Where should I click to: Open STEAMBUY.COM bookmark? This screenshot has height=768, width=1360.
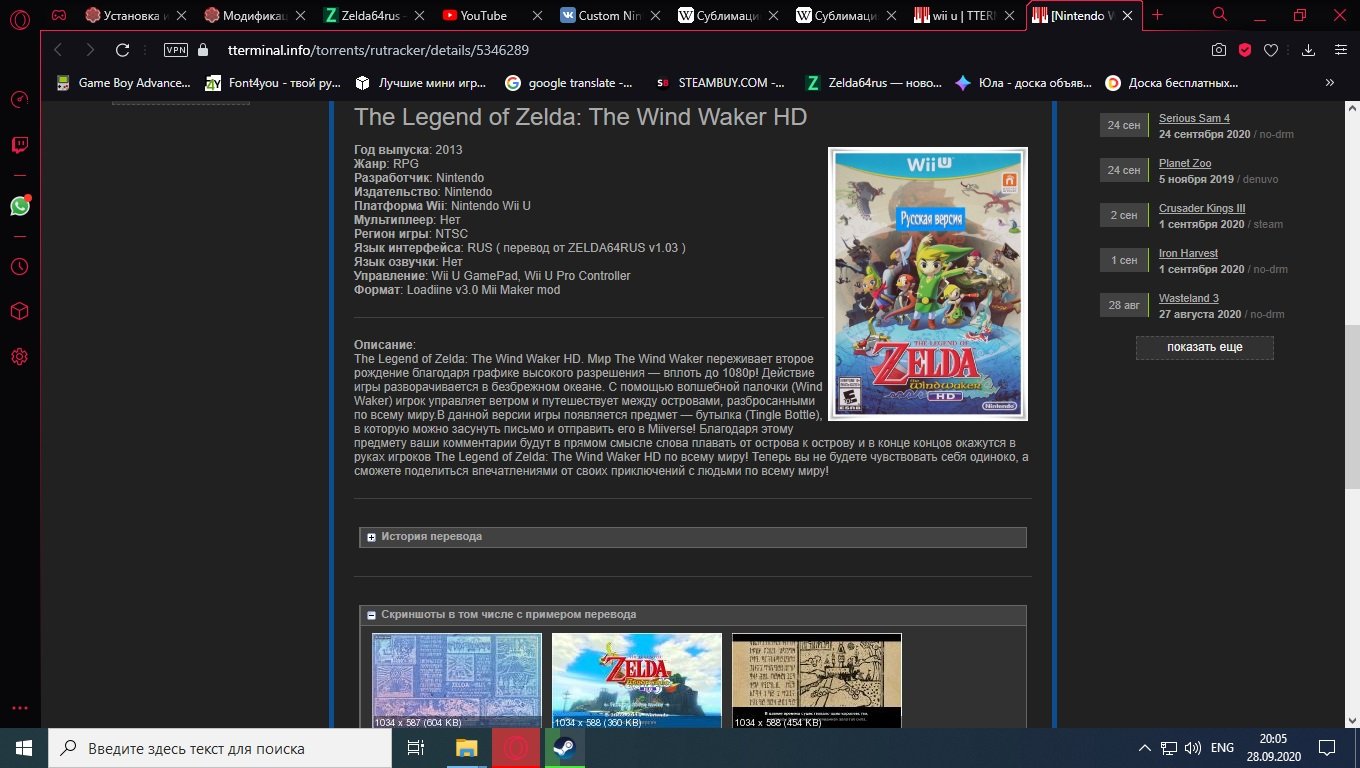[720, 83]
